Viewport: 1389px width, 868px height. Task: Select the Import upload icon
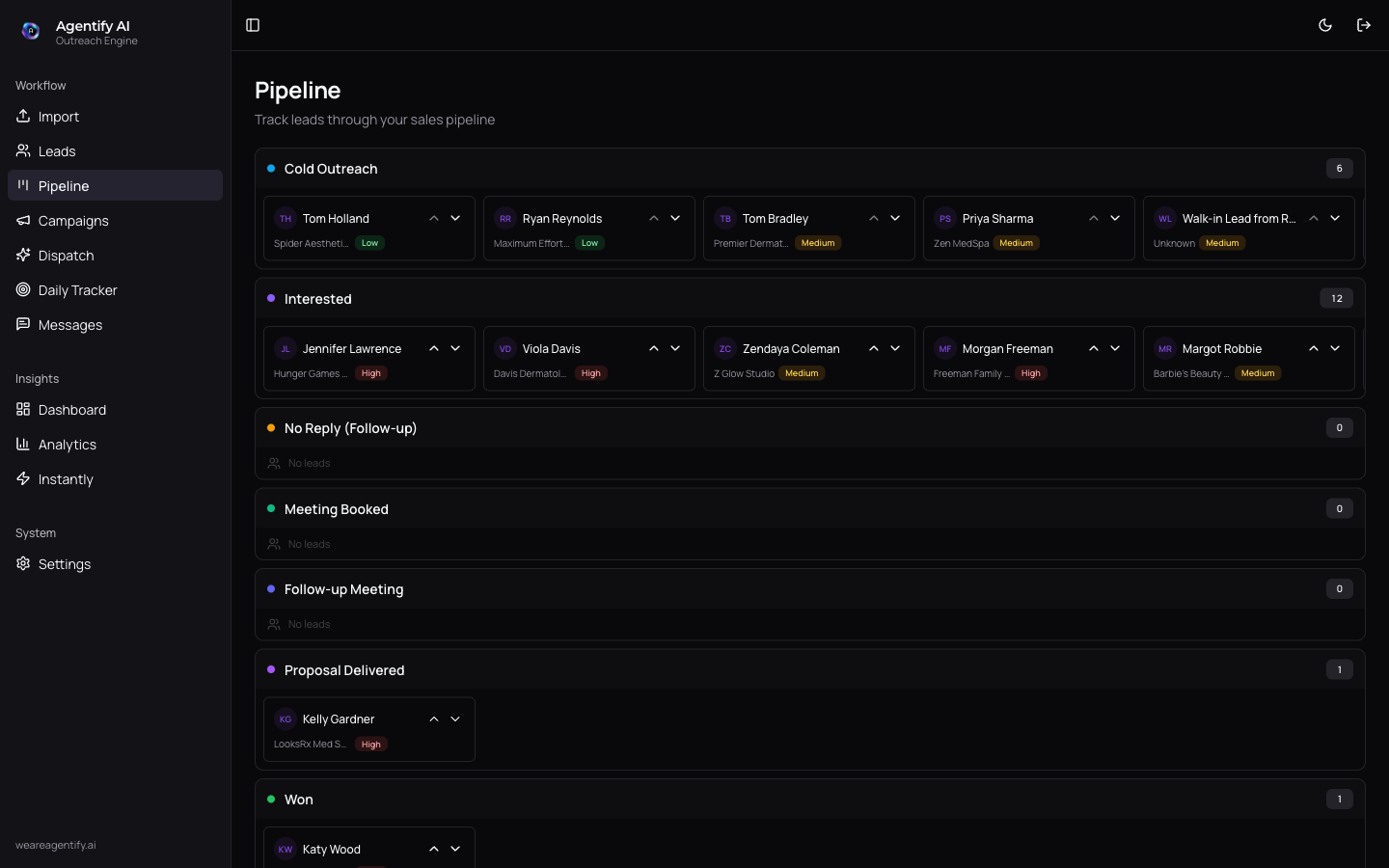23,116
